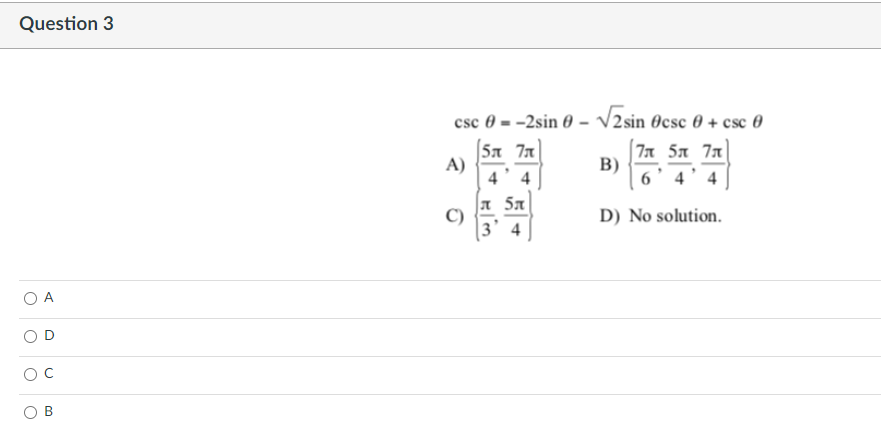The width and height of the screenshot is (881, 447).
Task: Click the "B" answer label text
Action: 48,412
